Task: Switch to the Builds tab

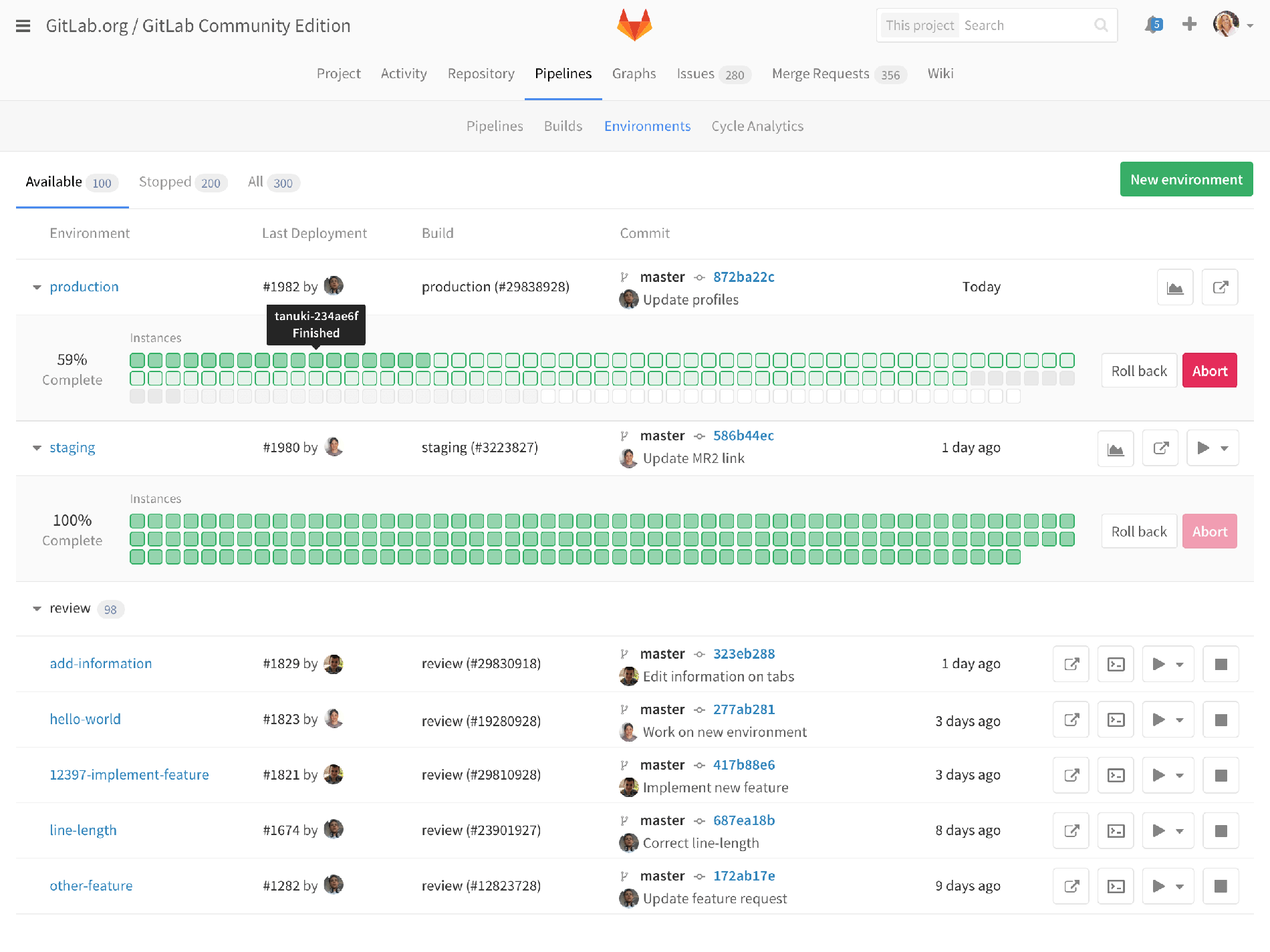Action: click(562, 126)
